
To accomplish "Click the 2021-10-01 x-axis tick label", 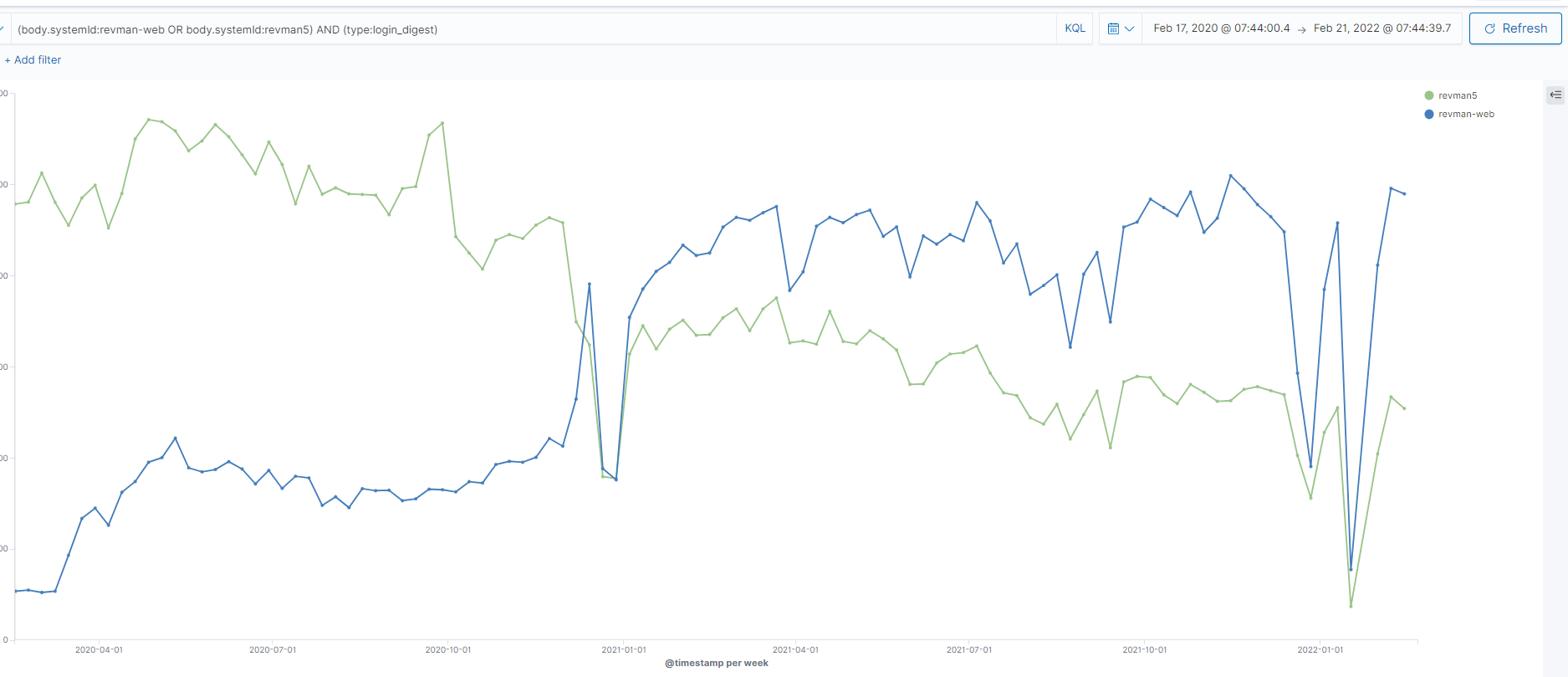I will [x=1144, y=649].
